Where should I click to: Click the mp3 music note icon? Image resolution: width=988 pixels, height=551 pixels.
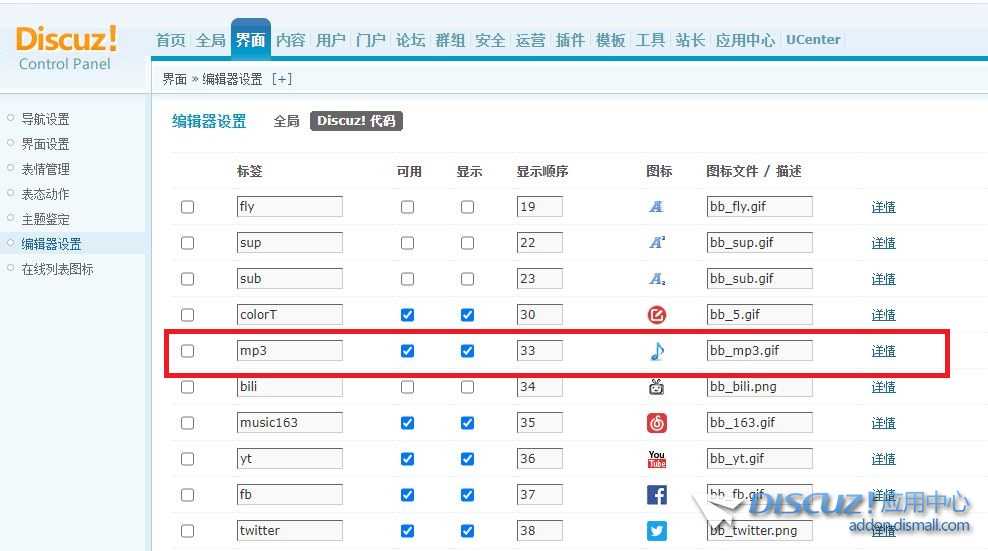point(657,351)
